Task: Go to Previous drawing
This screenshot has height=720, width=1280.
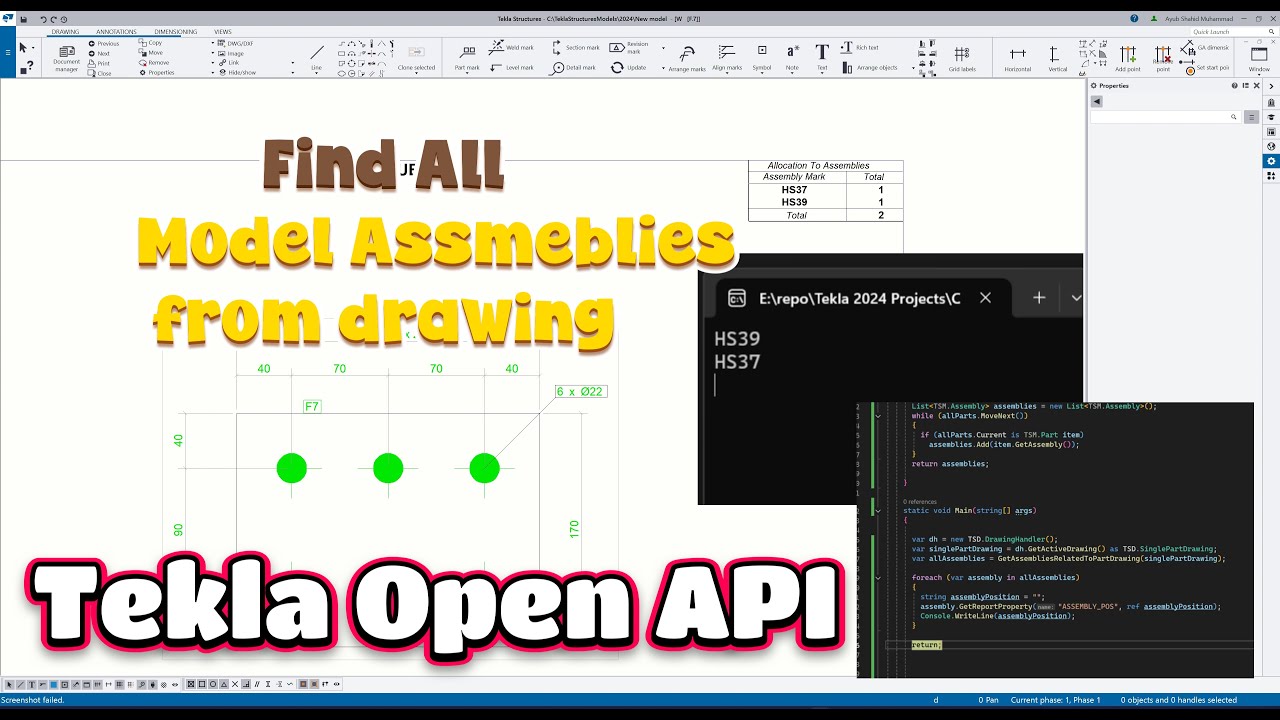Action: click(x=104, y=43)
